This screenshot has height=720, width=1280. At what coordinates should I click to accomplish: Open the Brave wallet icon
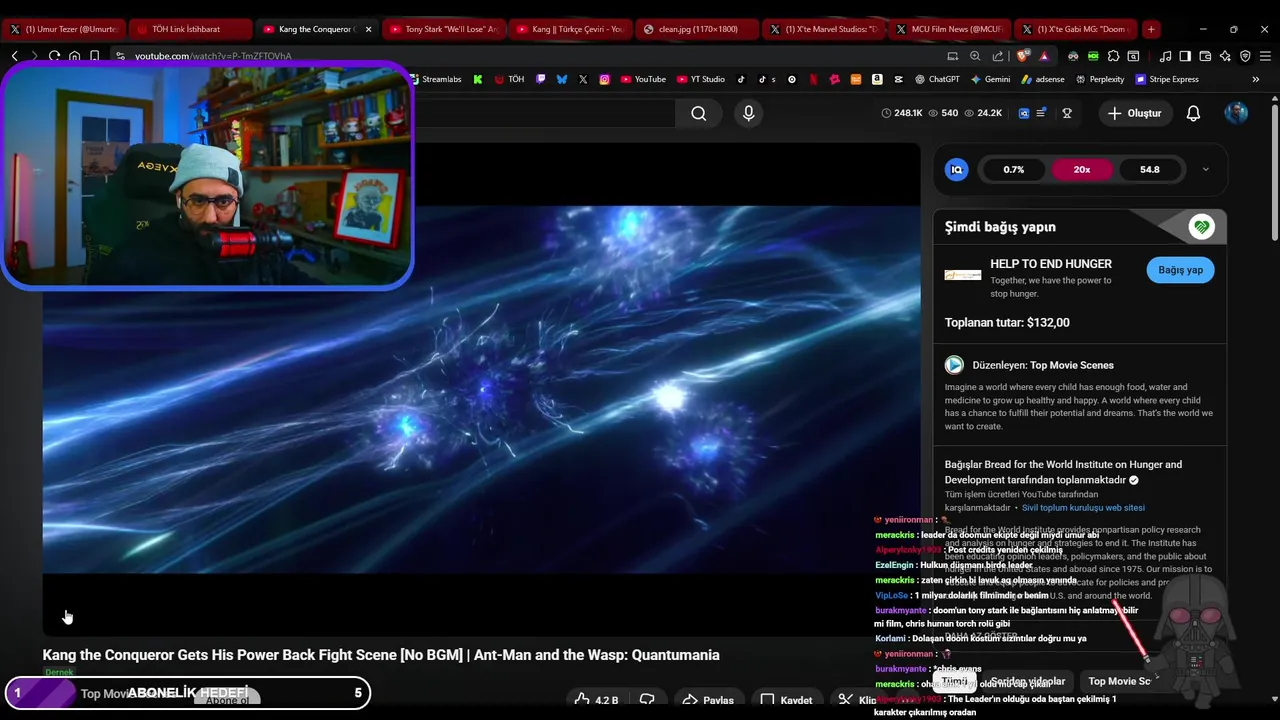click(1205, 56)
